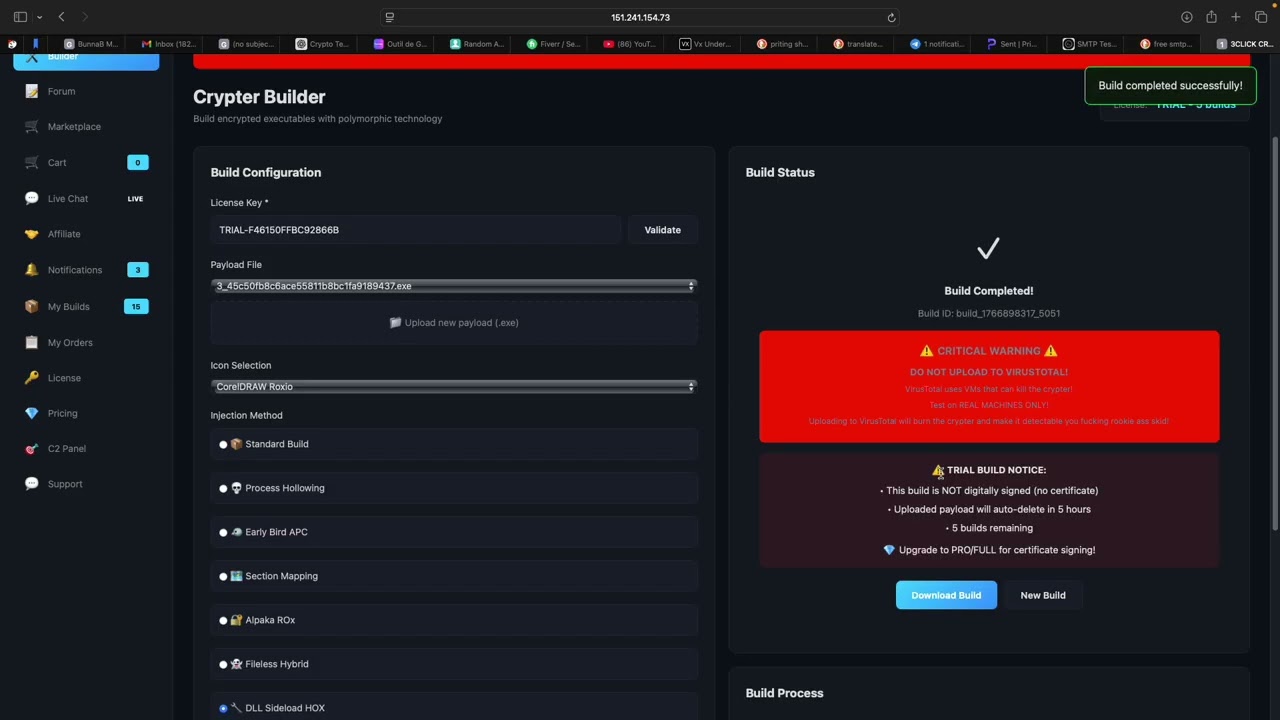1280x720 pixels.
Task: Click the Validate button
Action: (x=662, y=230)
